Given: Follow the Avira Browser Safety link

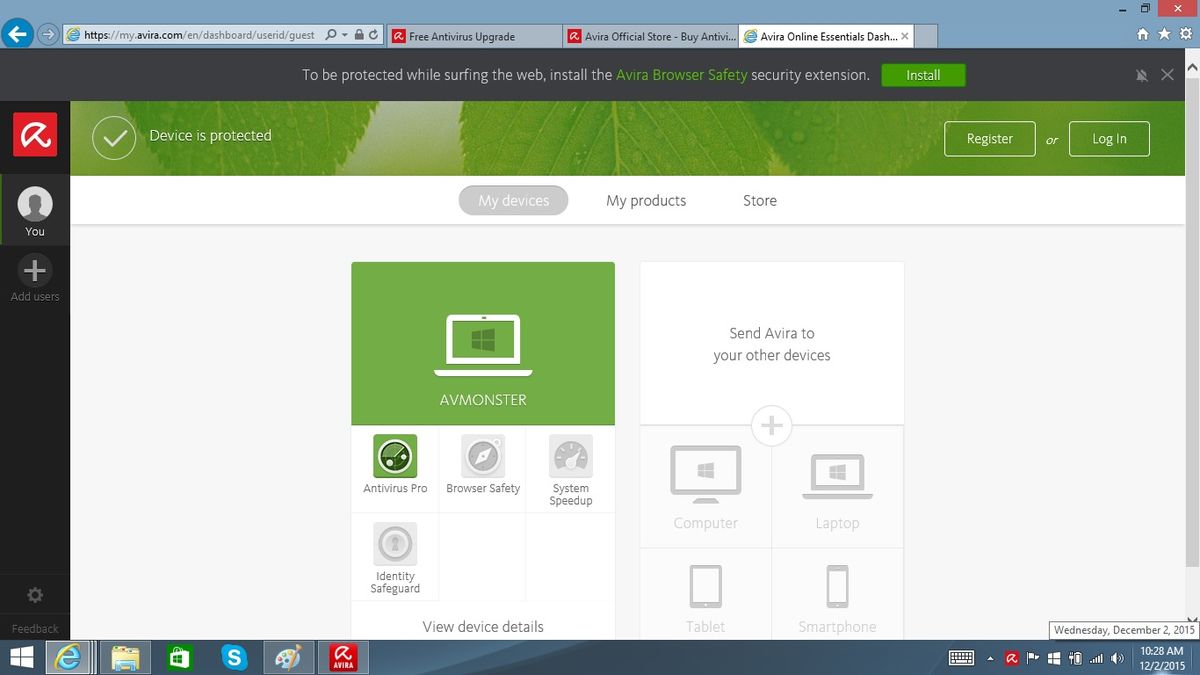Looking at the screenshot, I should pos(681,75).
